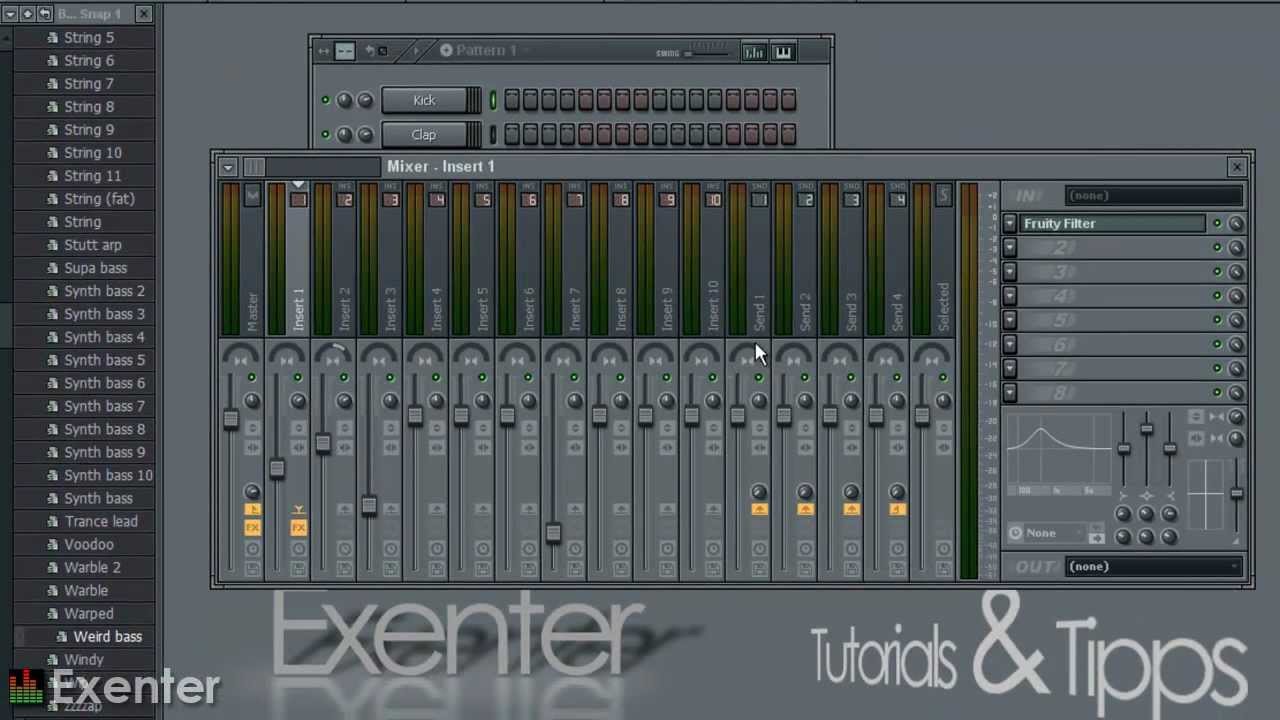Click the orange send arrow on Send 1
The width and height of the screenshot is (1280, 720).
(x=759, y=509)
